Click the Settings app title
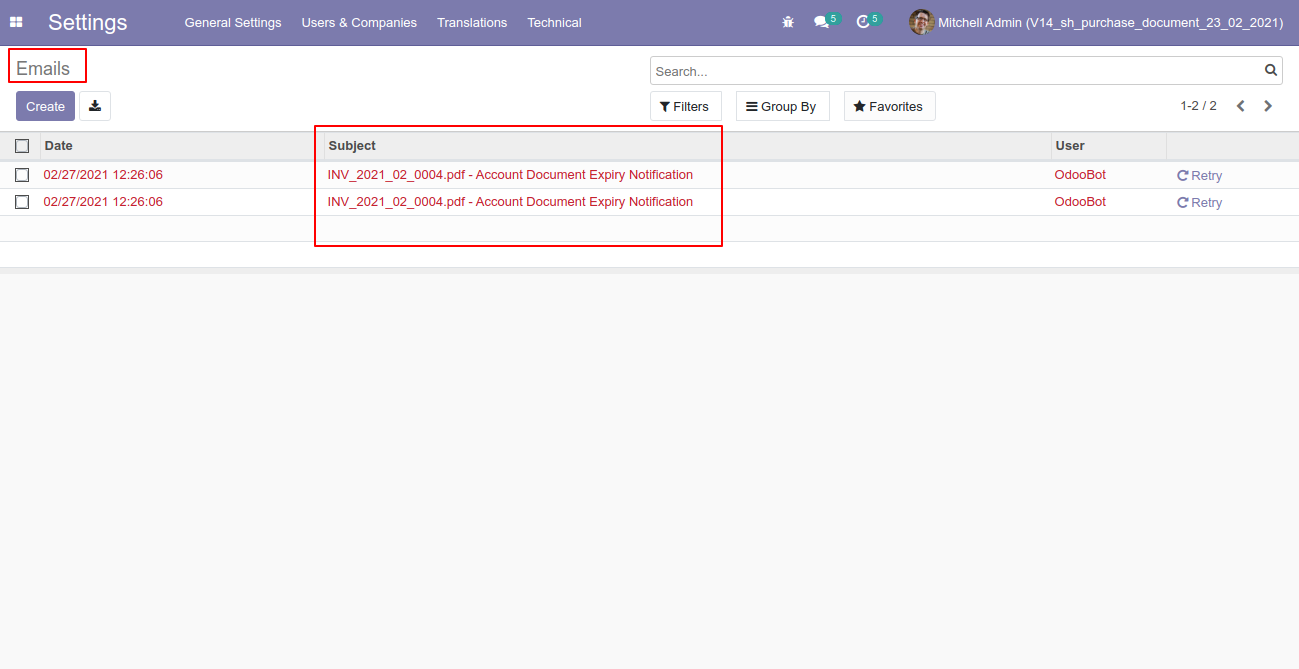The width and height of the screenshot is (1299, 669). [x=88, y=22]
